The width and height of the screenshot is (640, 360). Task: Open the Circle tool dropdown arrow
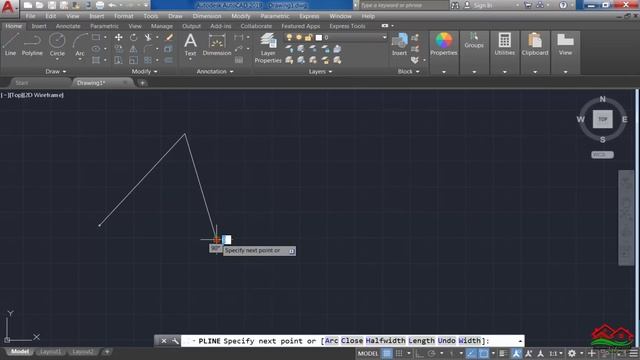[57, 60]
